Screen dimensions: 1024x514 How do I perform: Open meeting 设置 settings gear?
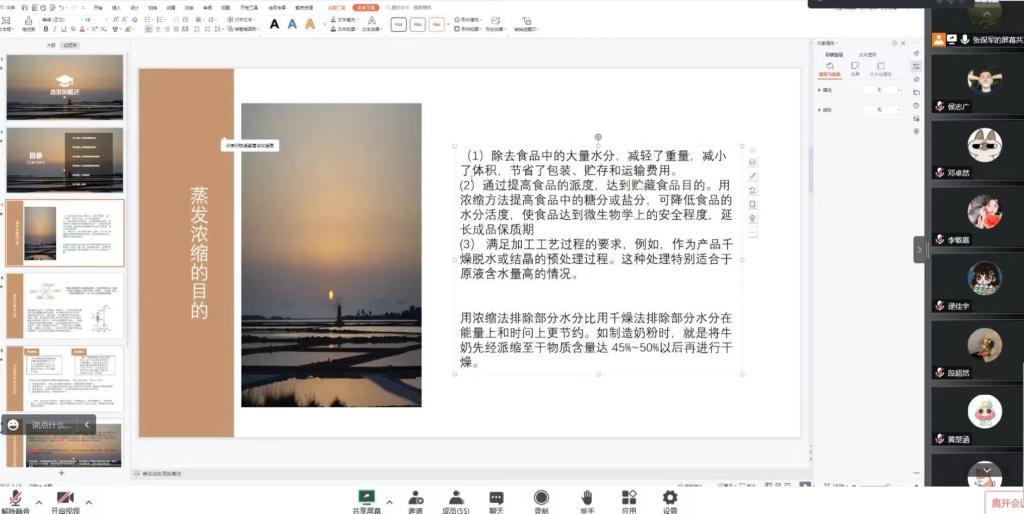pos(670,498)
